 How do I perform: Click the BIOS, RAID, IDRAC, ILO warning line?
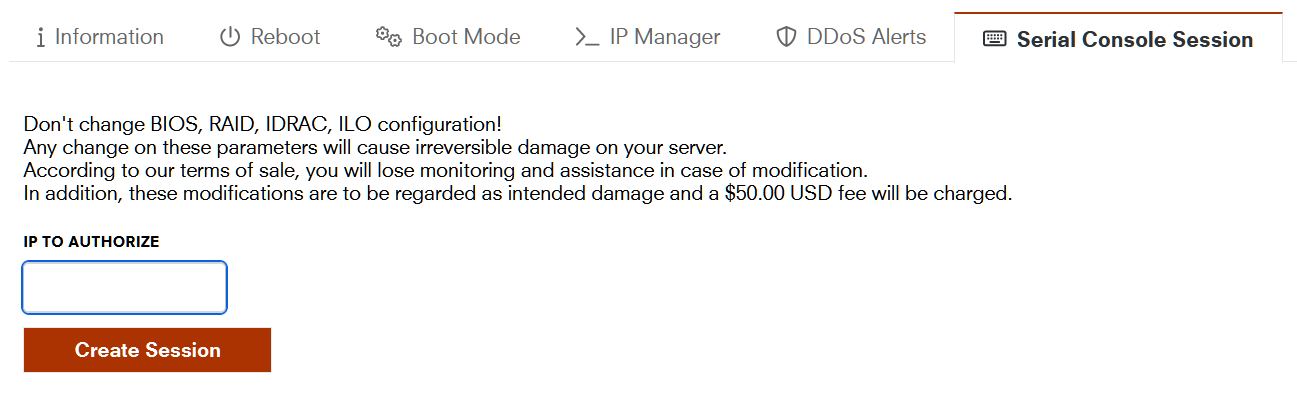click(262, 125)
